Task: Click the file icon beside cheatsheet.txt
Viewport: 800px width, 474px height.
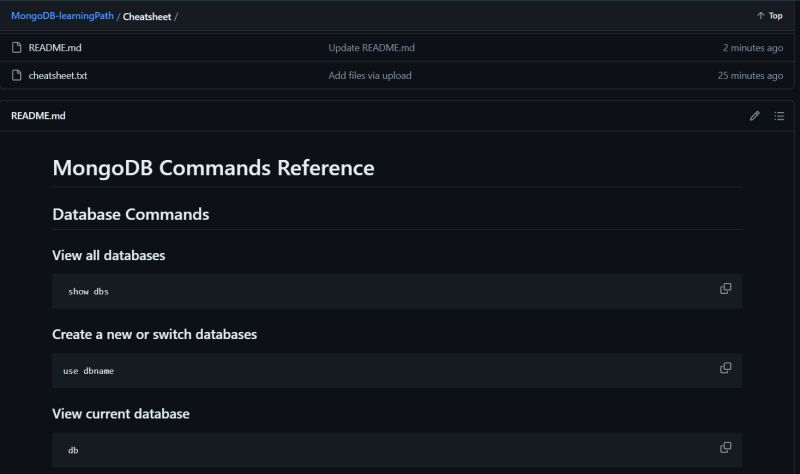Action: (17, 76)
